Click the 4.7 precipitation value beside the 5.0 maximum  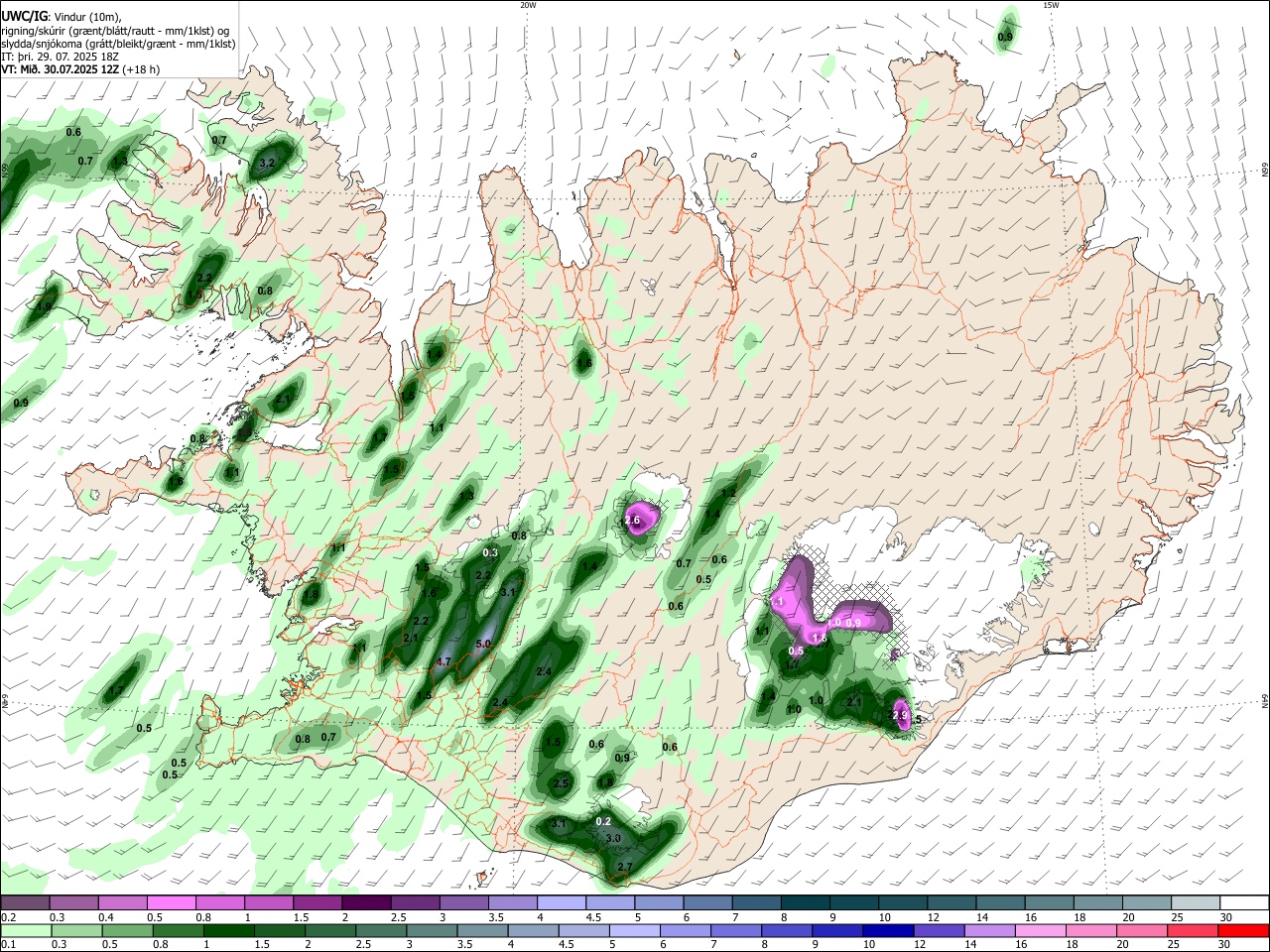444,661
